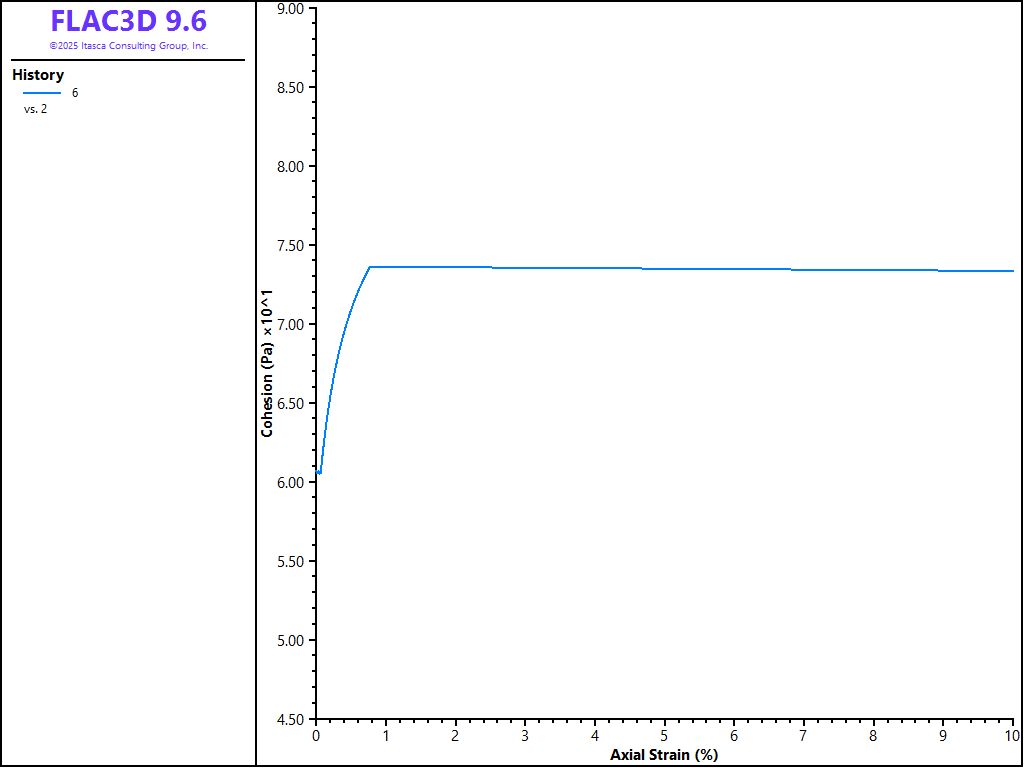
Task: Click the curve's starting point near 6.05
Action: [319, 472]
